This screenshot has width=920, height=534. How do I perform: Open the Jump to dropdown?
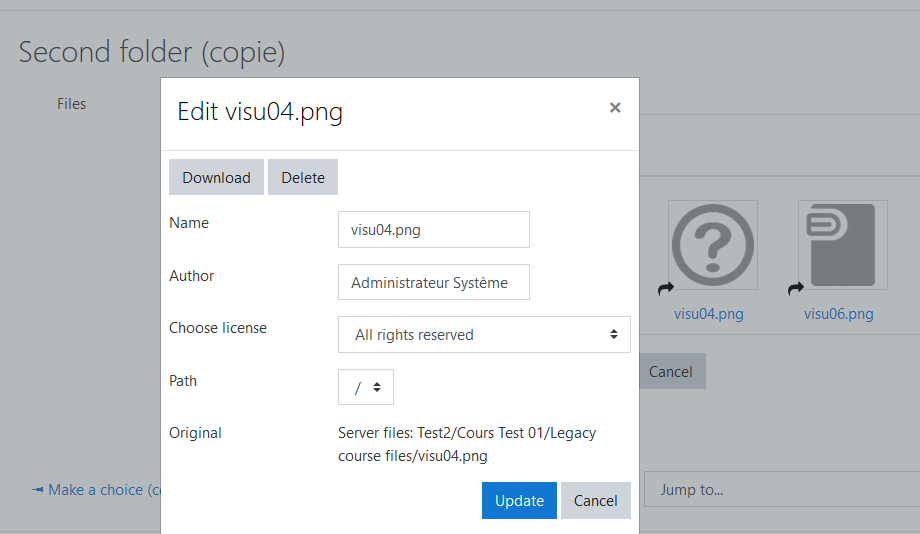click(x=782, y=489)
